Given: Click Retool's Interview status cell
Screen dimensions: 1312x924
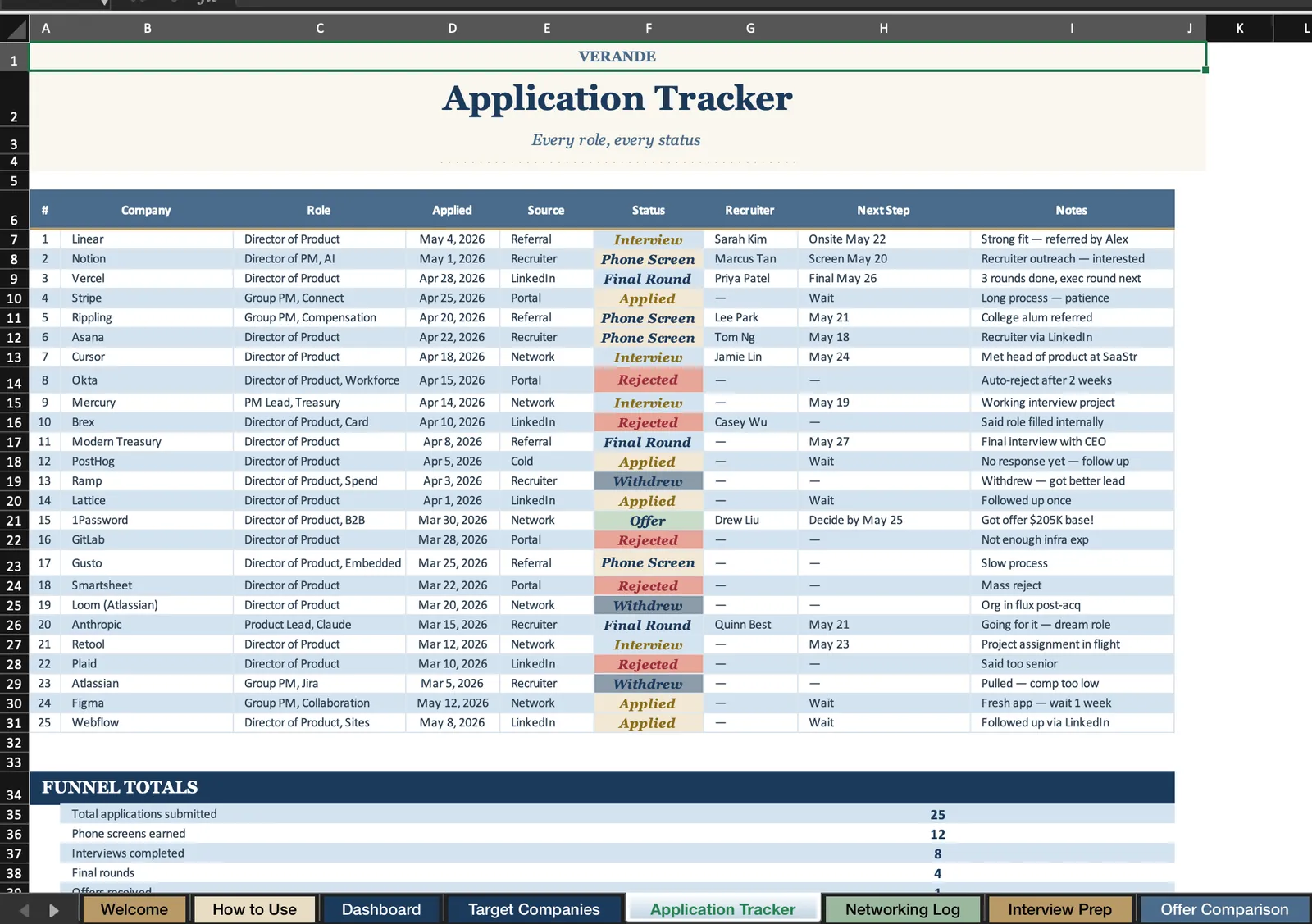Looking at the screenshot, I should point(648,644).
